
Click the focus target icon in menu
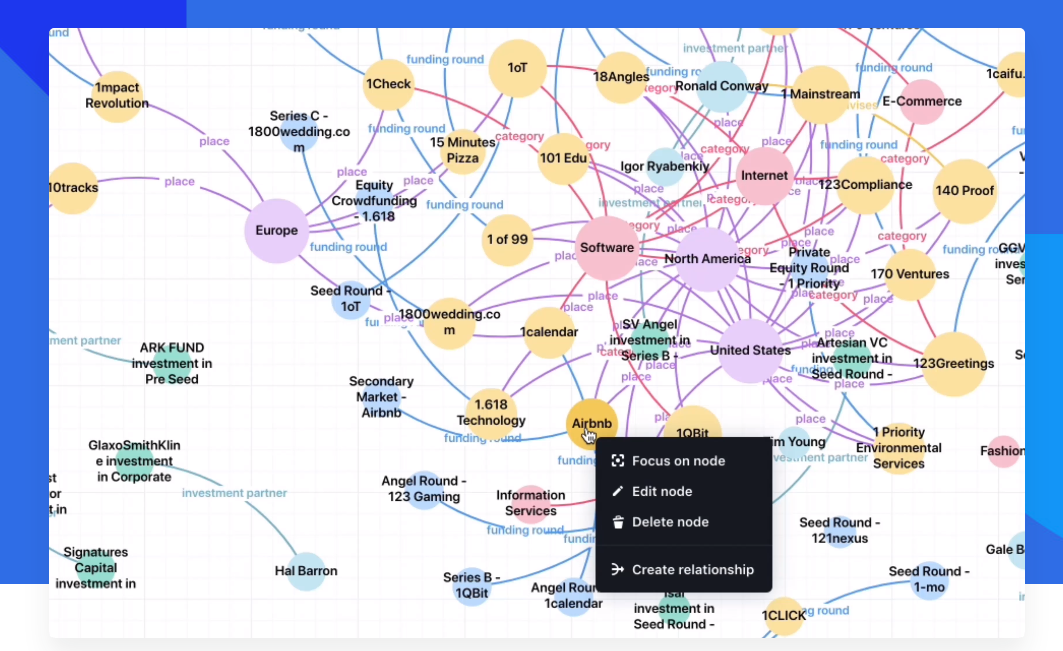point(618,461)
